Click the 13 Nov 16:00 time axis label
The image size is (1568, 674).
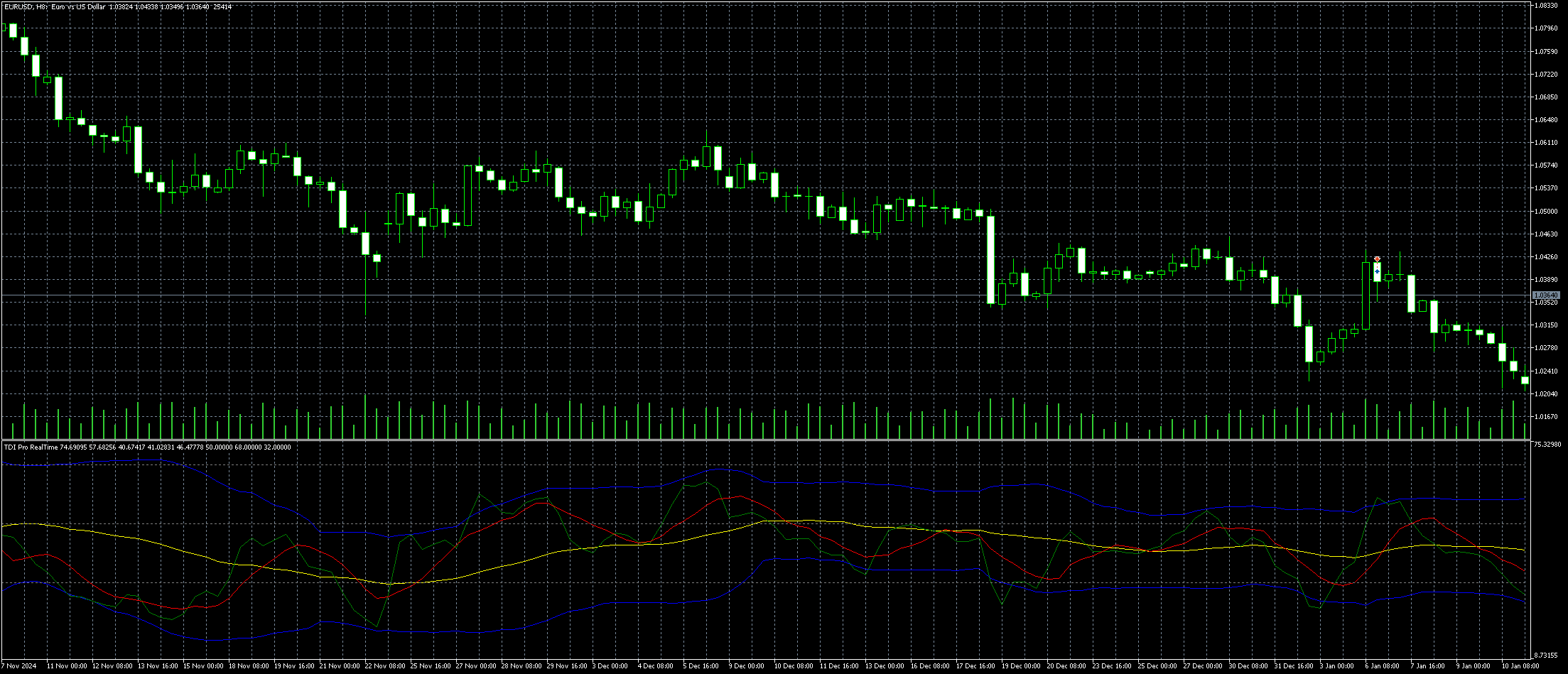[158, 666]
